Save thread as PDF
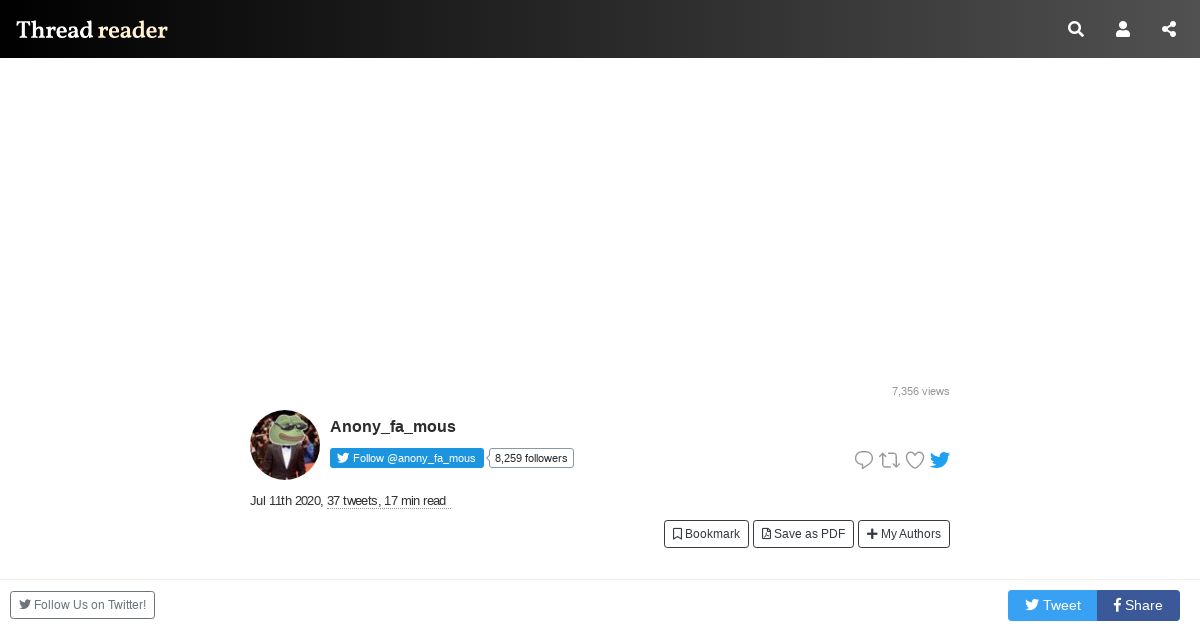The height and width of the screenshot is (630, 1200). pos(803,534)
